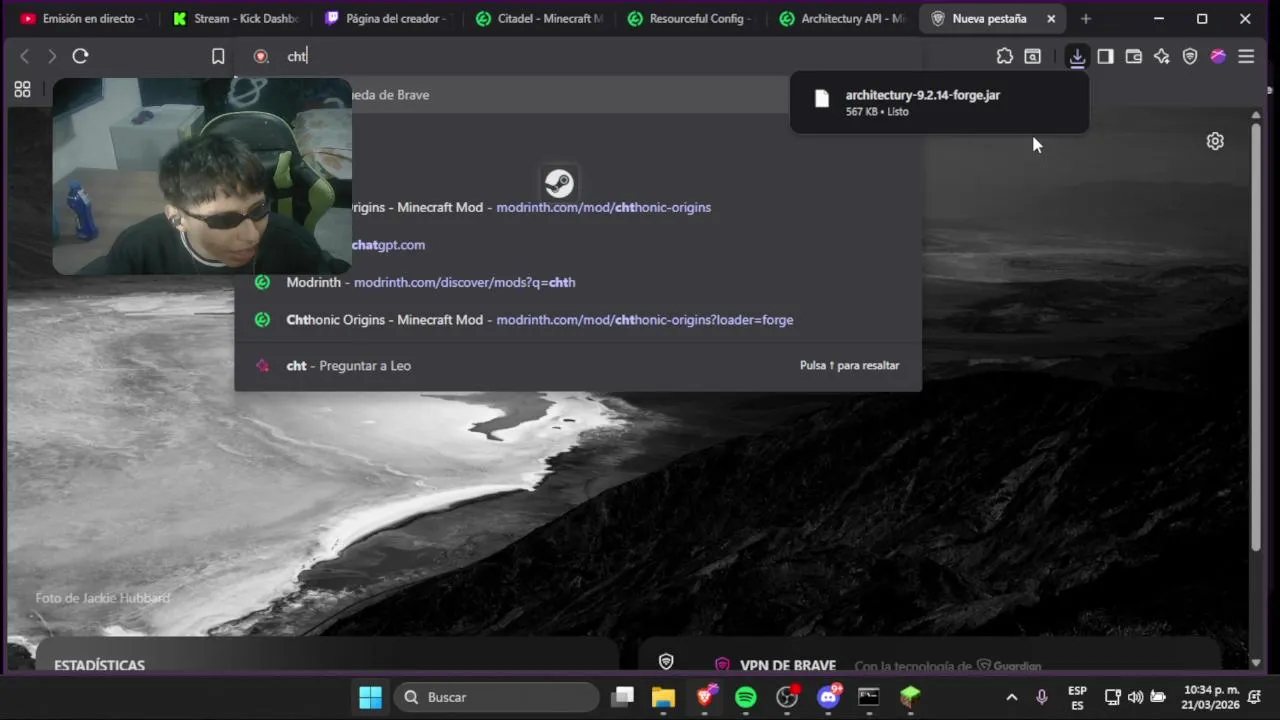Click the Foto de Jackie Hubbard credit
Viewport: 1280px width, 720px height.
tap(102, 598)
